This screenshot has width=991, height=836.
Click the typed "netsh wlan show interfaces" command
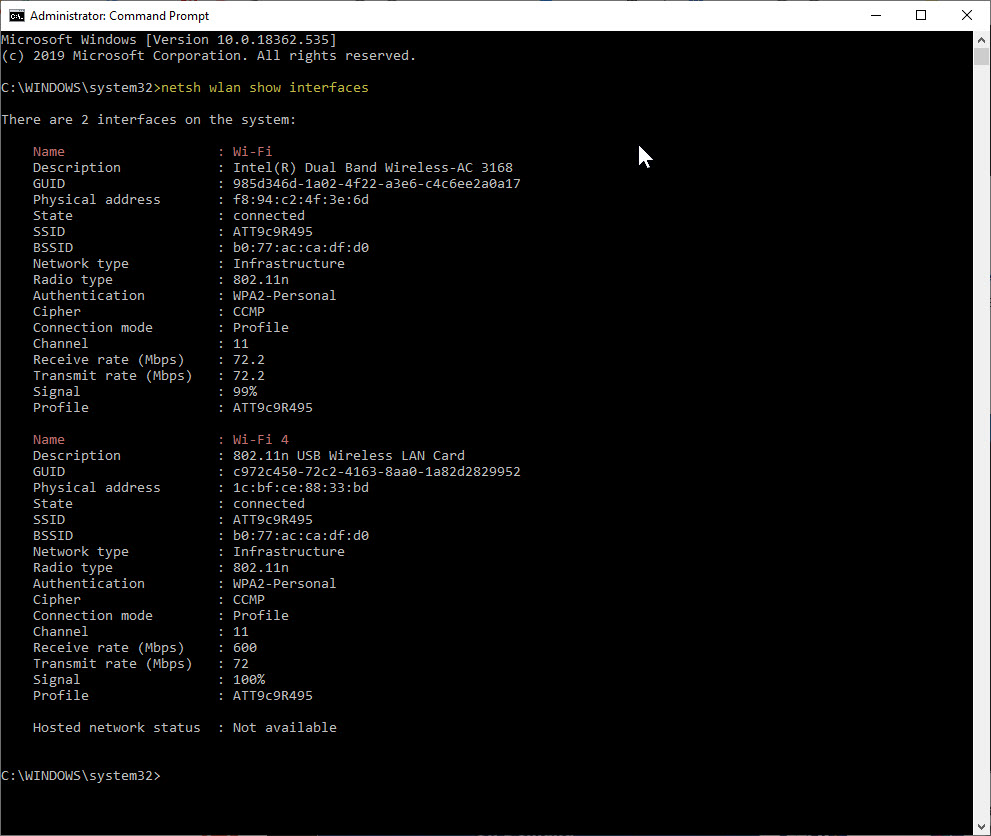click(x=264, y=88)
